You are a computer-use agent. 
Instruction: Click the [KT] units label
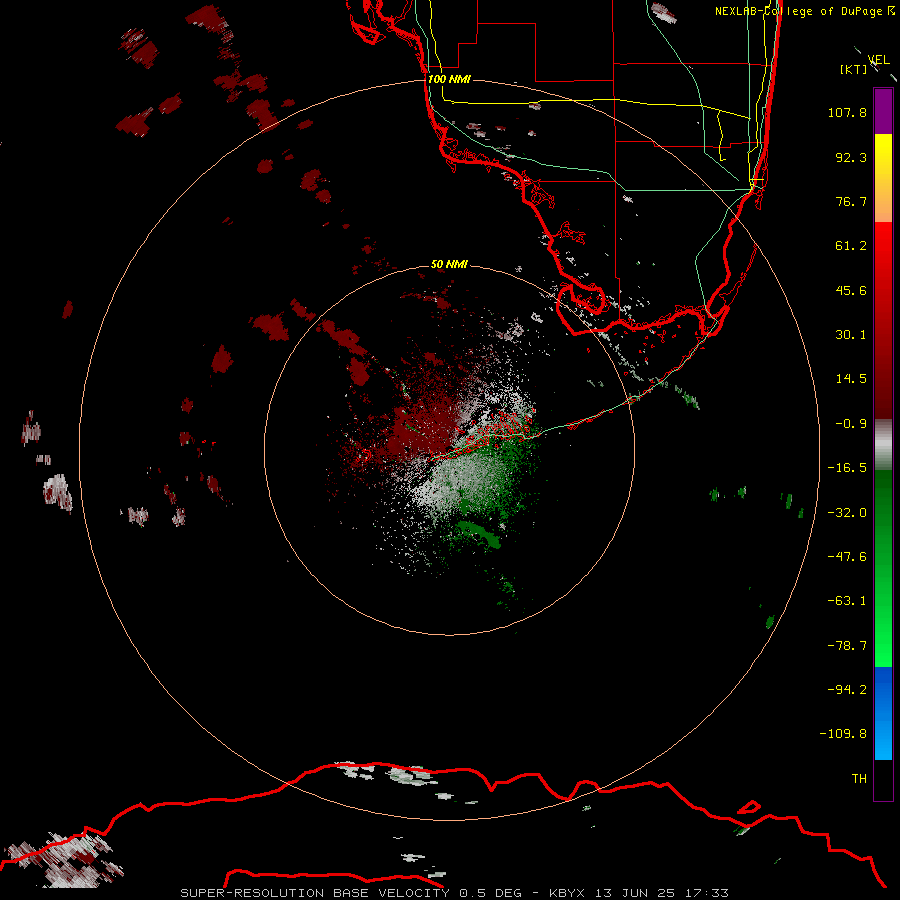[854, 69]
